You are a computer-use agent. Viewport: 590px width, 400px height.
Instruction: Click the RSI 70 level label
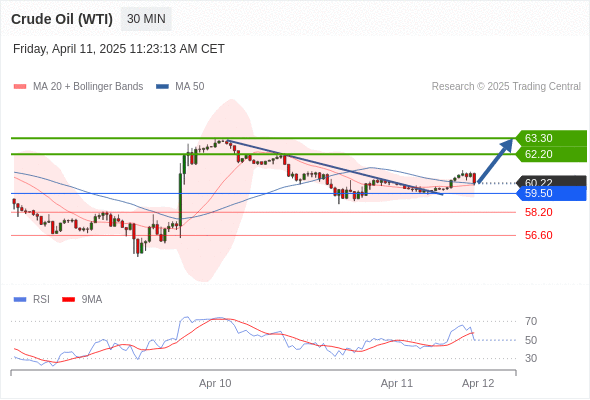click(x=531, y=321)
